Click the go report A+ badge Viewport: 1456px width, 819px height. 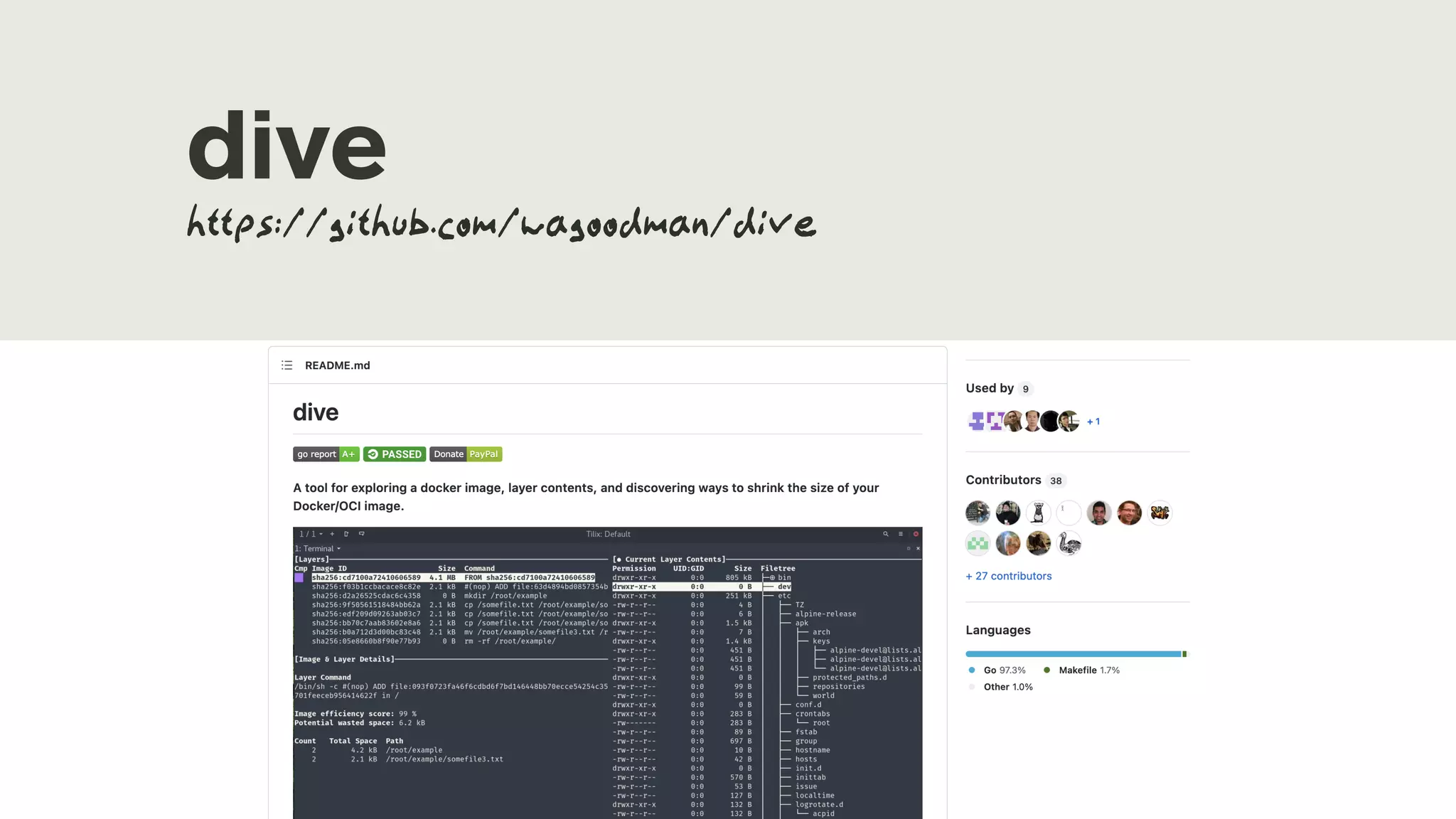click(x=326, y=454)
